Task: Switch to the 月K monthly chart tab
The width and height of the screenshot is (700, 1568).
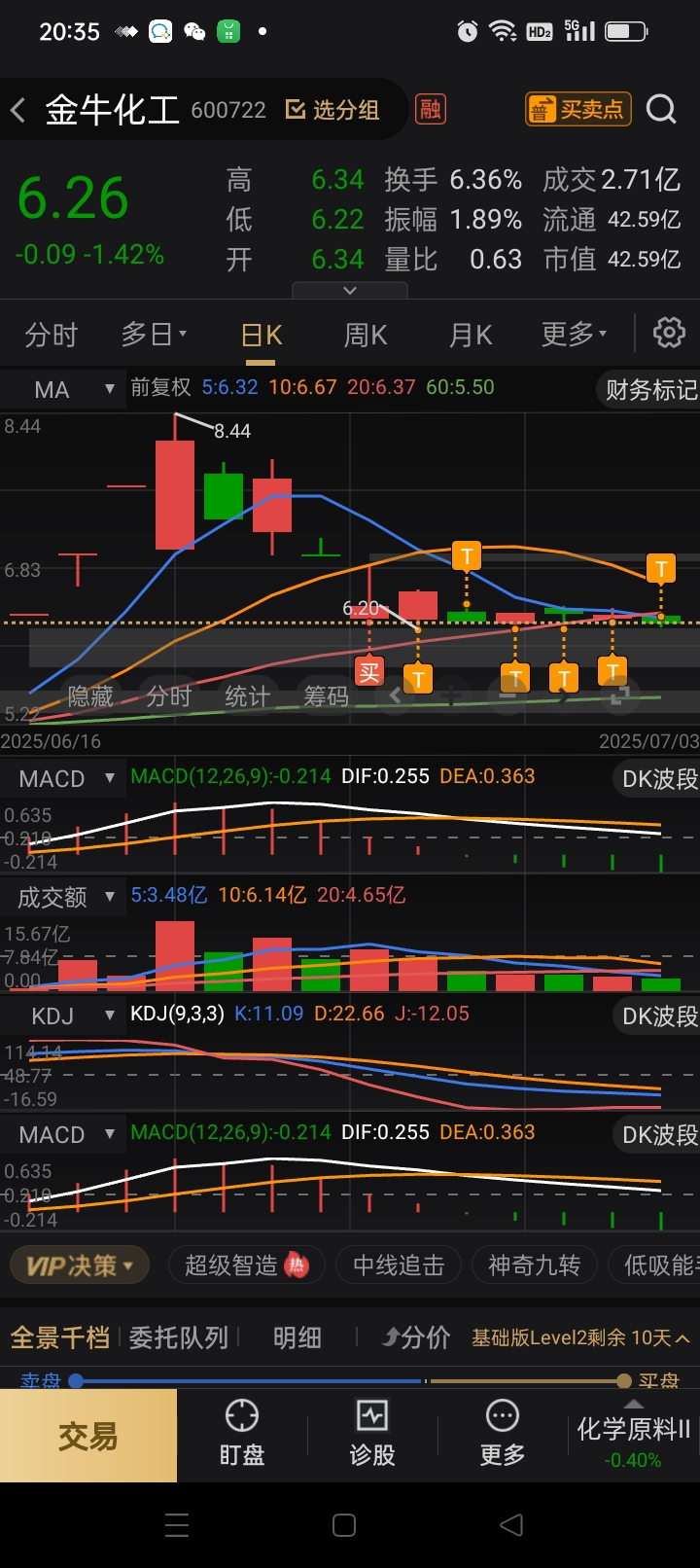Action: tap(471, 335)
